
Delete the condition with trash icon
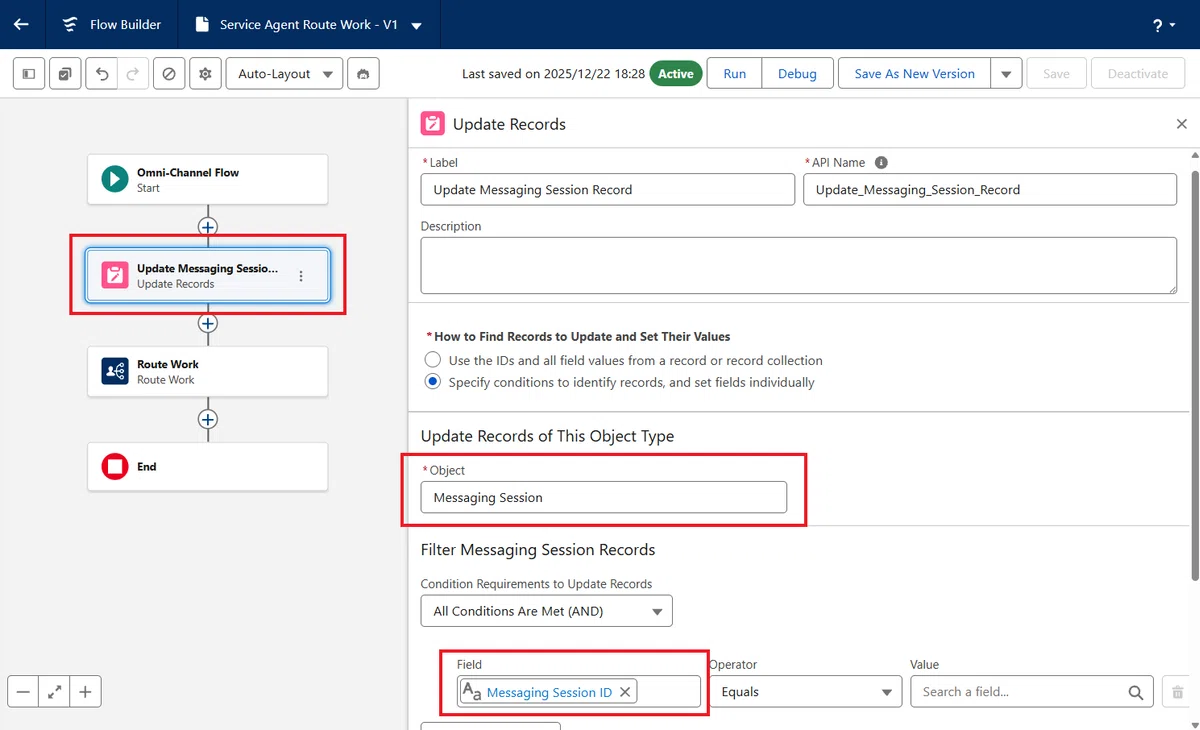[x=1177, y=692]
